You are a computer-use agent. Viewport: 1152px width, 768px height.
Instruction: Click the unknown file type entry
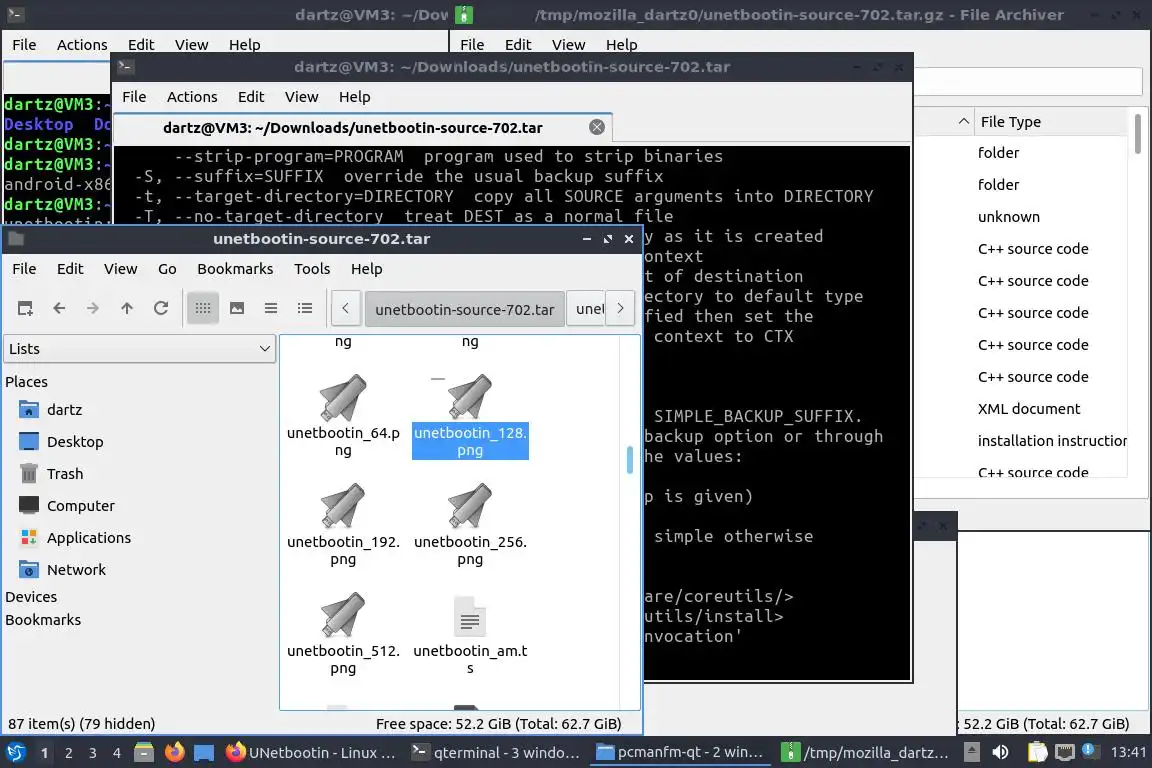(1009, 217)
